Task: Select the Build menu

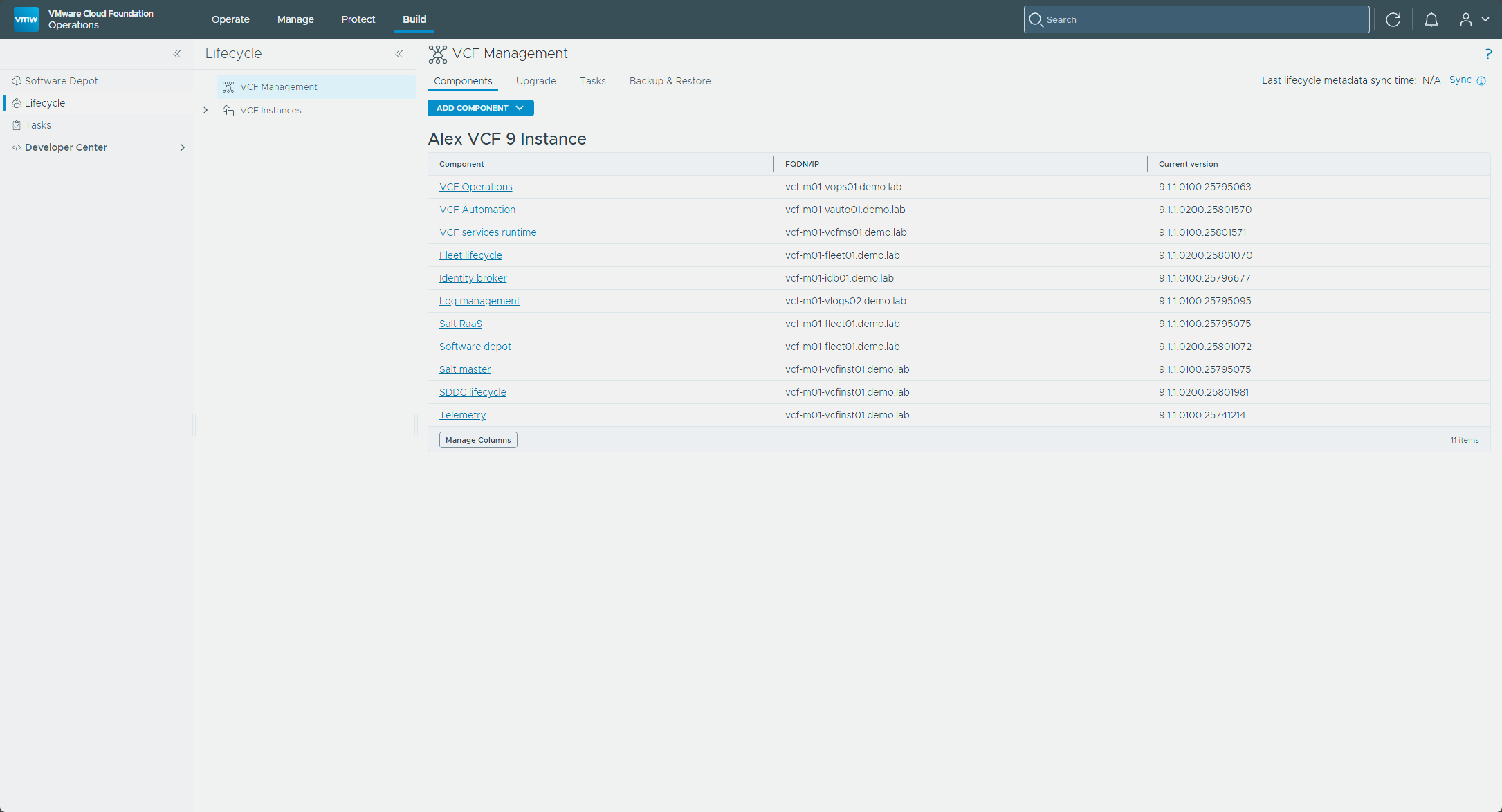Action: [x=414, y=19]
